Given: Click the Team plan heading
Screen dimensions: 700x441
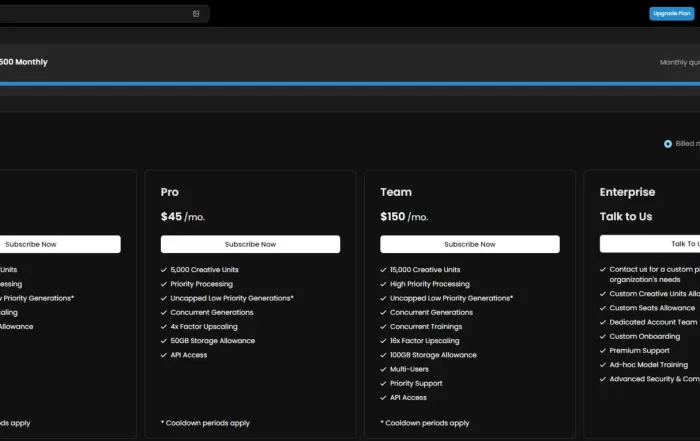Looking at the screenshot, I should [396, 192].
